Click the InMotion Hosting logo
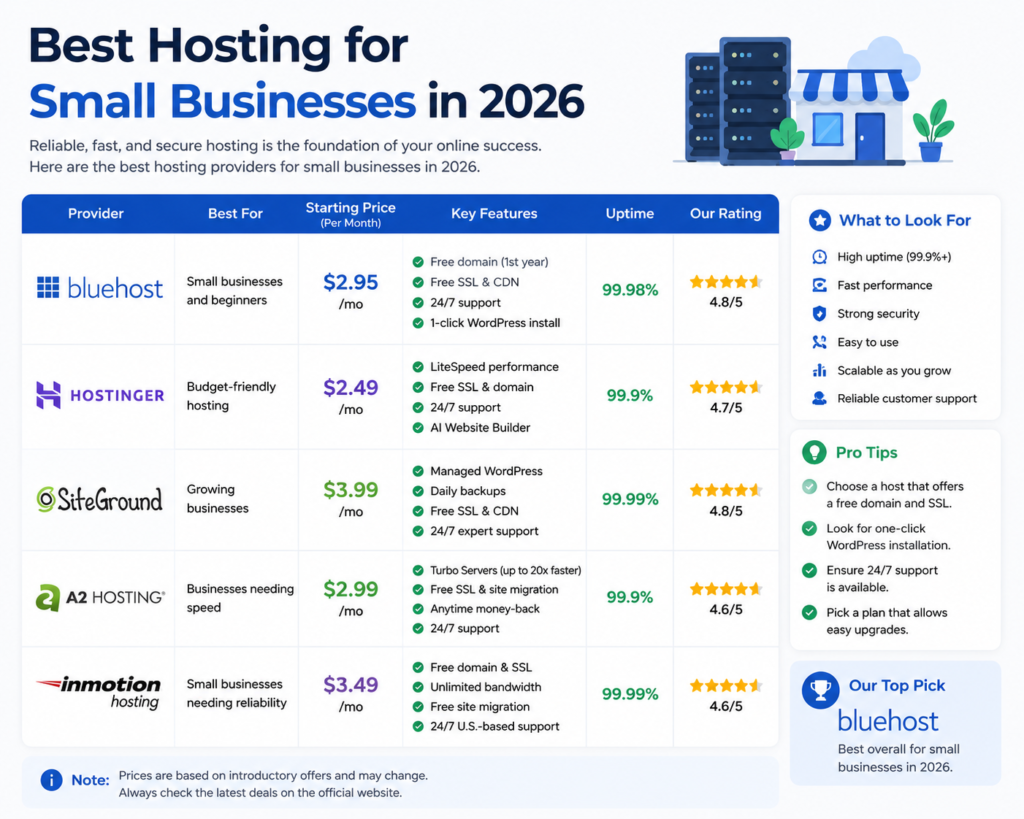 (98, 692)
